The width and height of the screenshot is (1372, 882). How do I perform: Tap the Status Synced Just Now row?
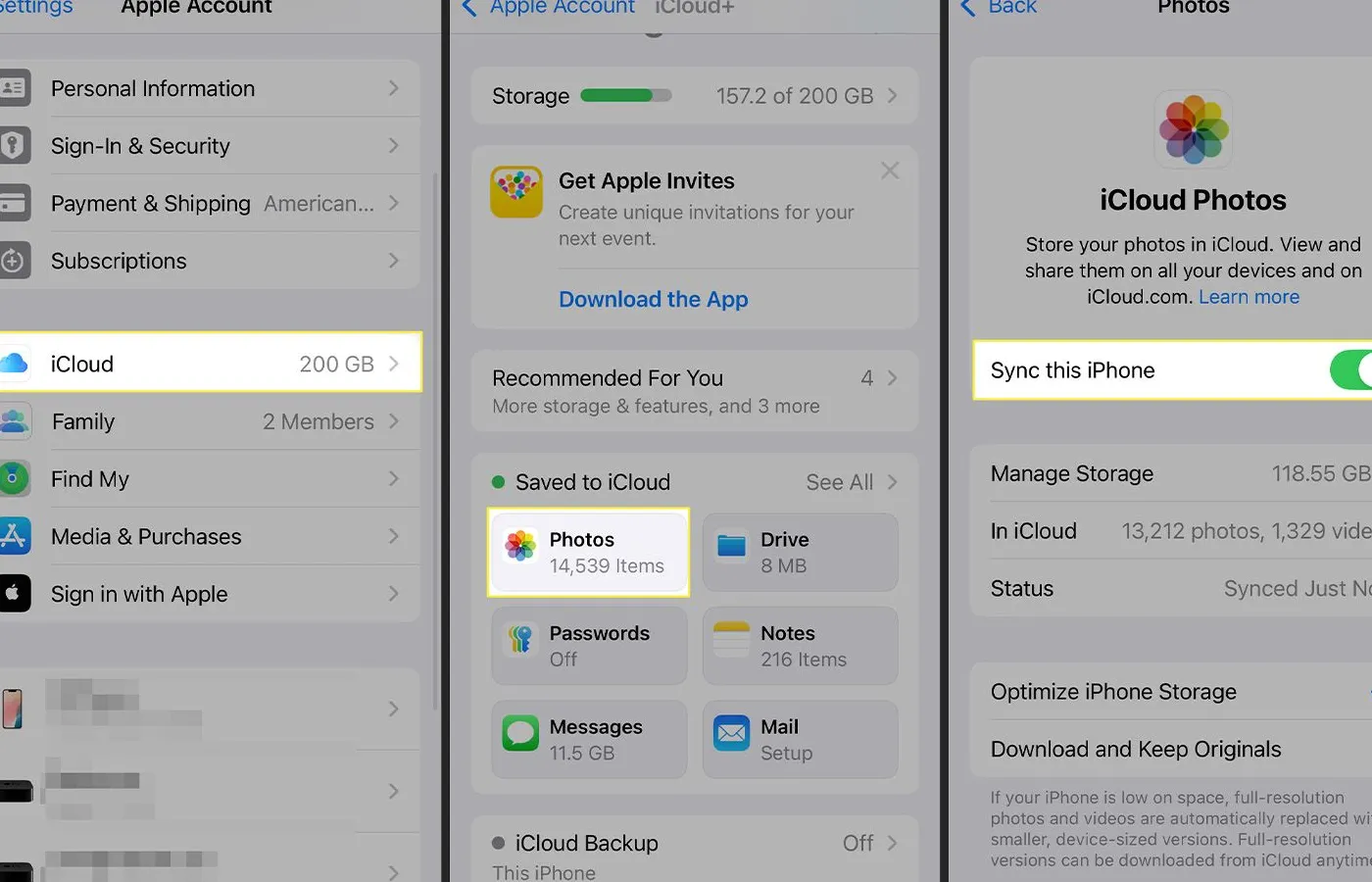1171,588
